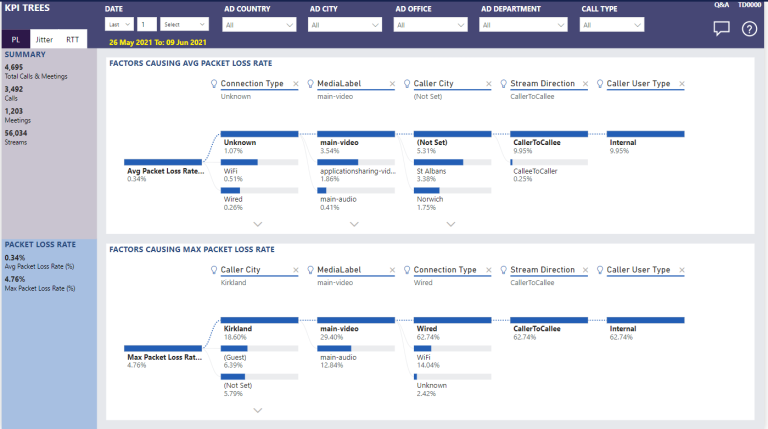Viewport: 768px width, 429px height.
Task: Remove Connection Type level from Avg tree
Action: tap(296, 84)
